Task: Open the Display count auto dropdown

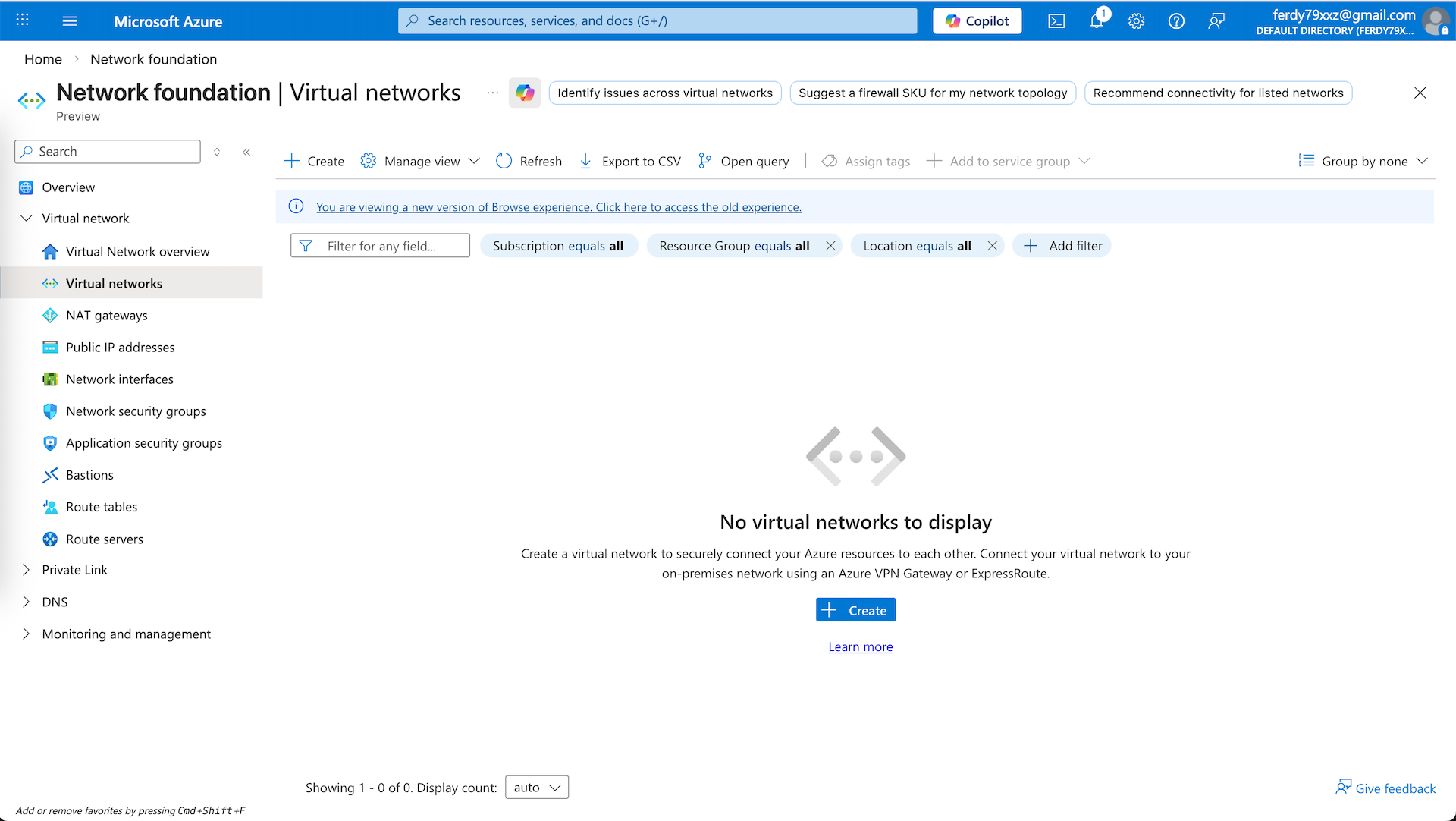Action: [x=537, y=788]
